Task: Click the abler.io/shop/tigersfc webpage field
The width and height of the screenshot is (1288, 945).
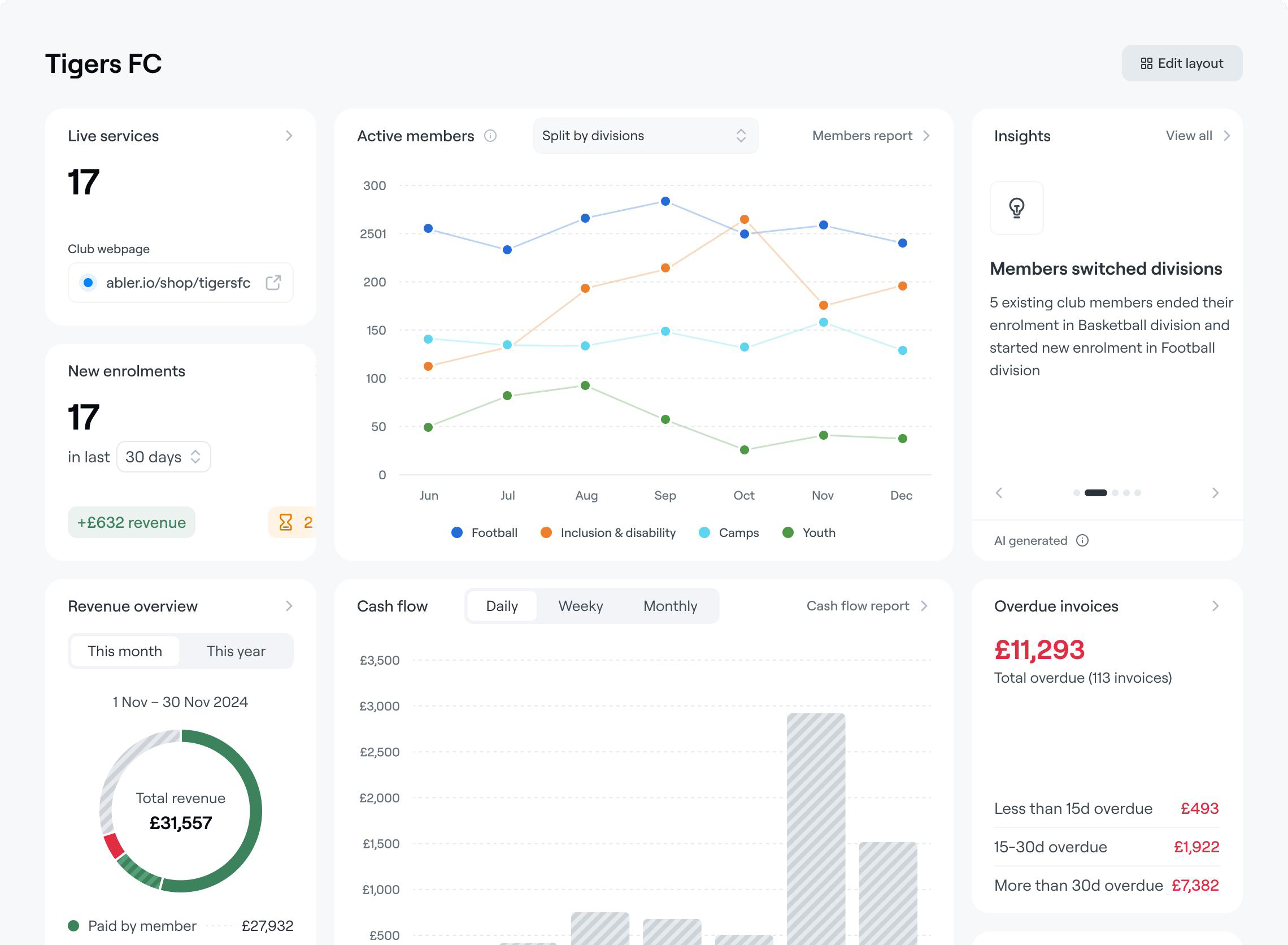Action: coord(181,283)
